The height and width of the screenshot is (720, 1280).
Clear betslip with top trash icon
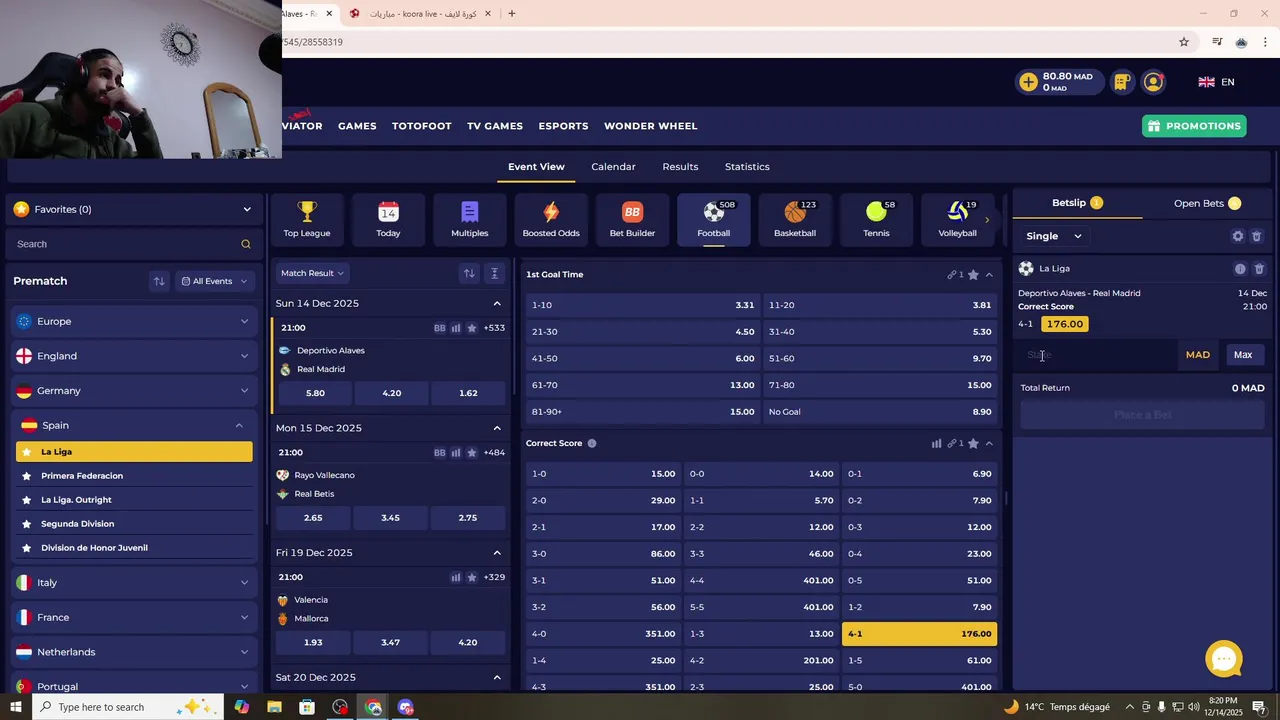1257,236
